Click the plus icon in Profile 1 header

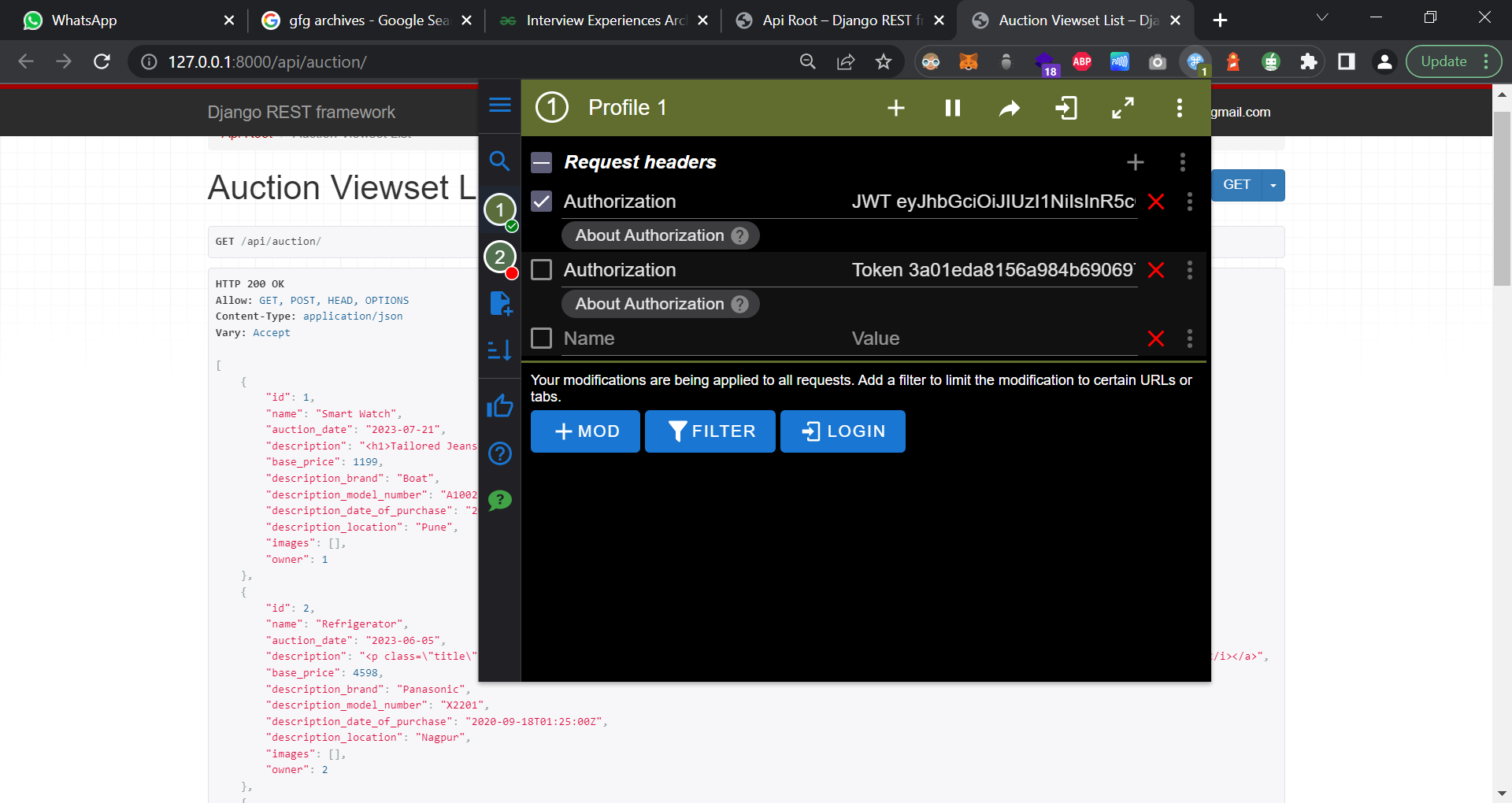click(896, 108)
